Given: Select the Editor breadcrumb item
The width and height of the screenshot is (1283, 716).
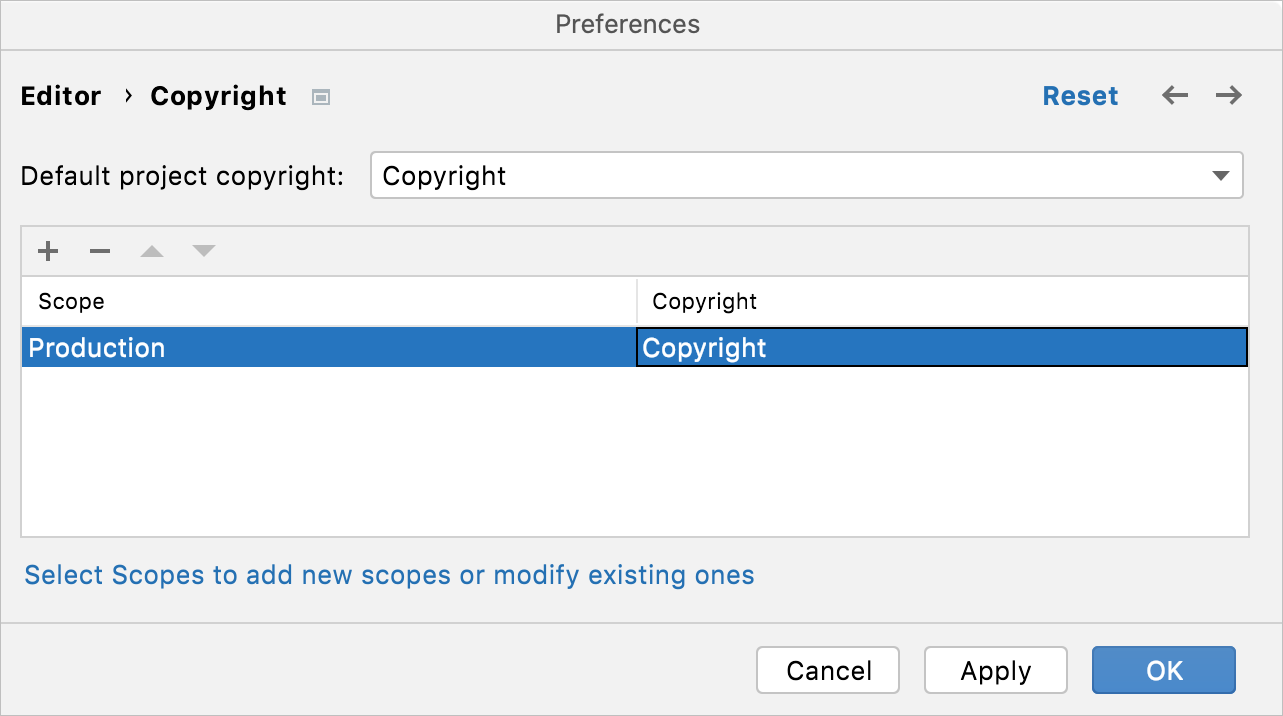Looking at the screenshot, I should (x=61, y=95).
